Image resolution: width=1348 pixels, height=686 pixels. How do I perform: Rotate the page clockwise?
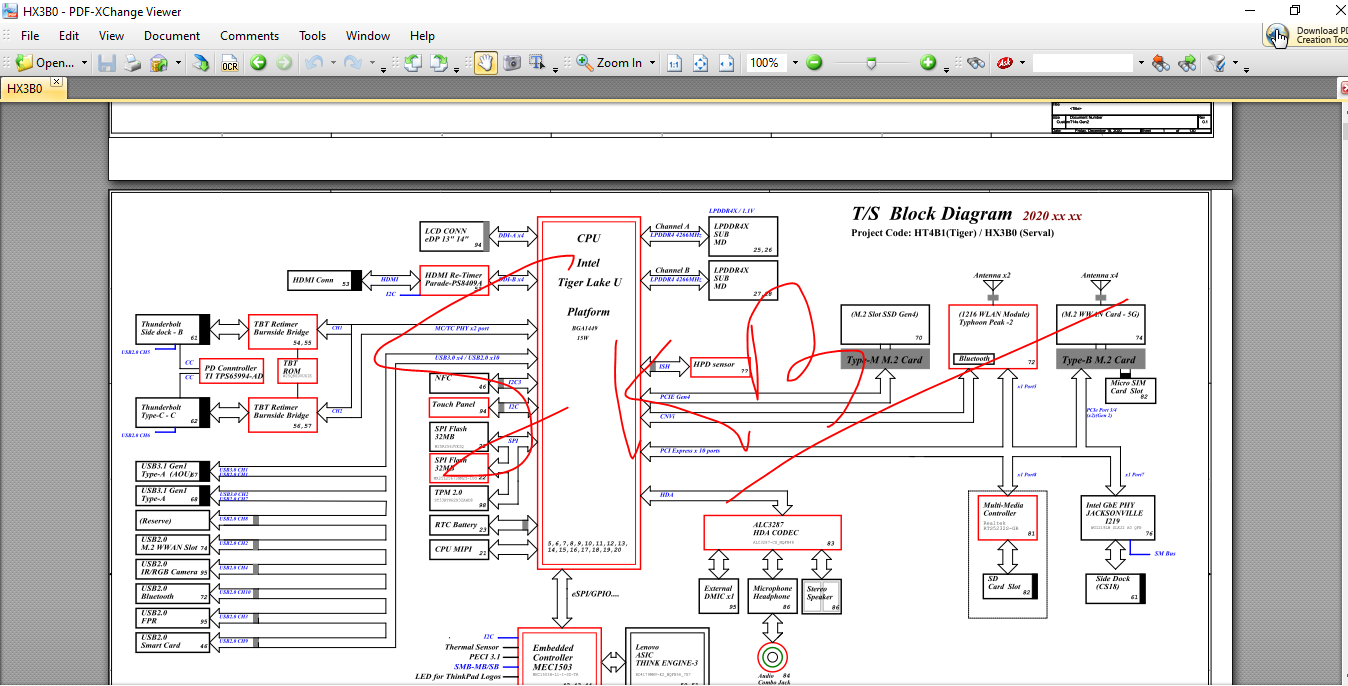439,63
